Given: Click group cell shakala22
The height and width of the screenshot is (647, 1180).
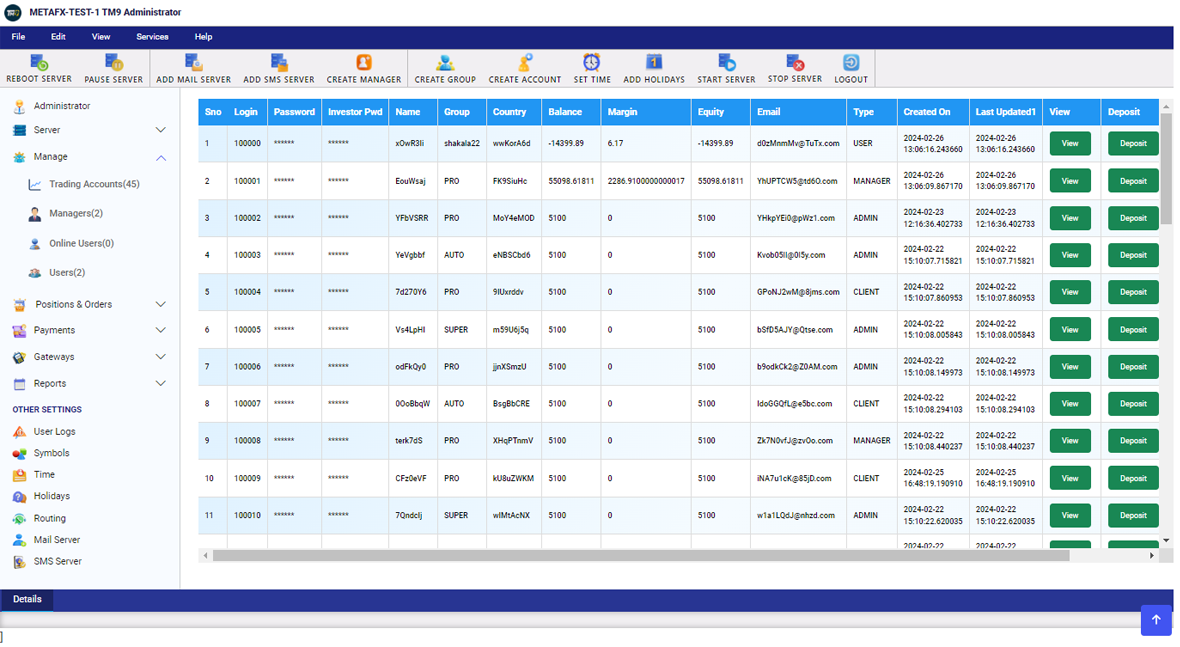Looking at the screenshot, I should 462,144.
